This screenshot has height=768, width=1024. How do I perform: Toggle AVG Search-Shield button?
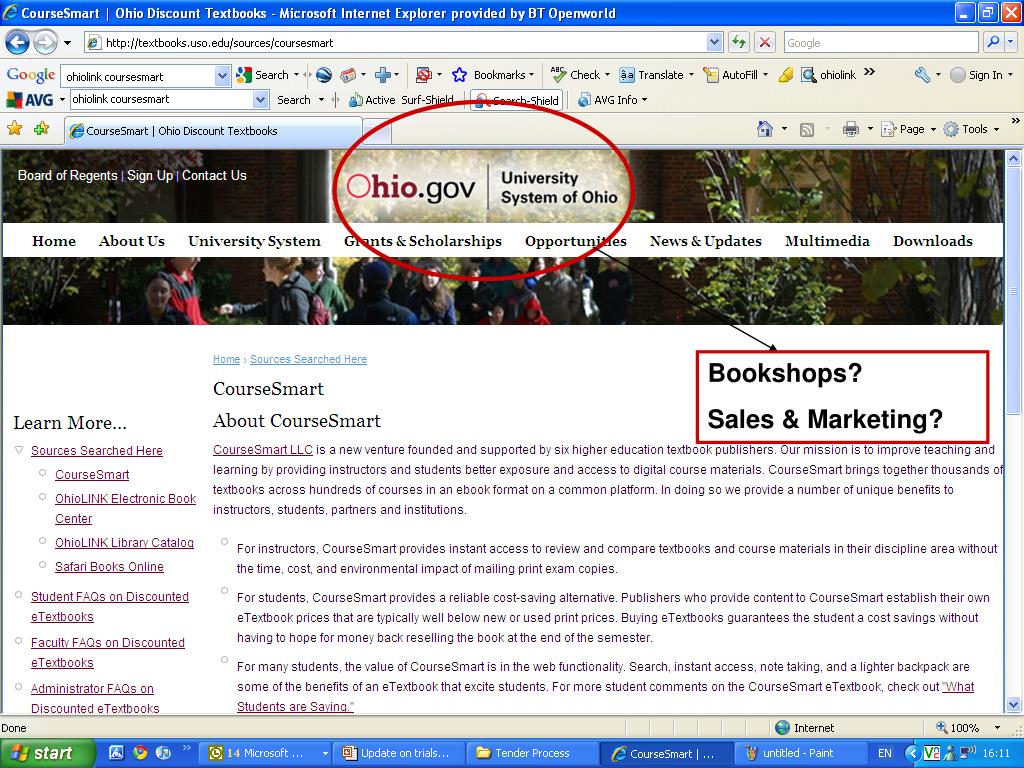point(517,100)
